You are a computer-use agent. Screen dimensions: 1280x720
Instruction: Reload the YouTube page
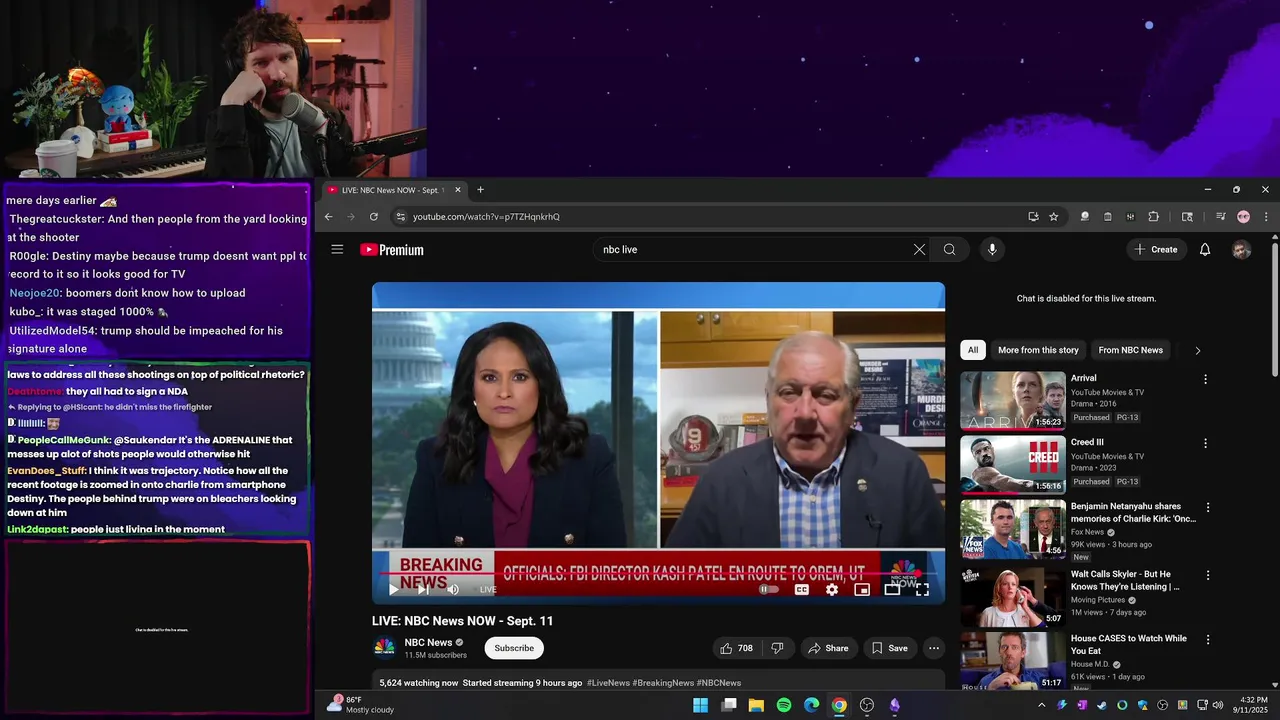click(374, 216)
